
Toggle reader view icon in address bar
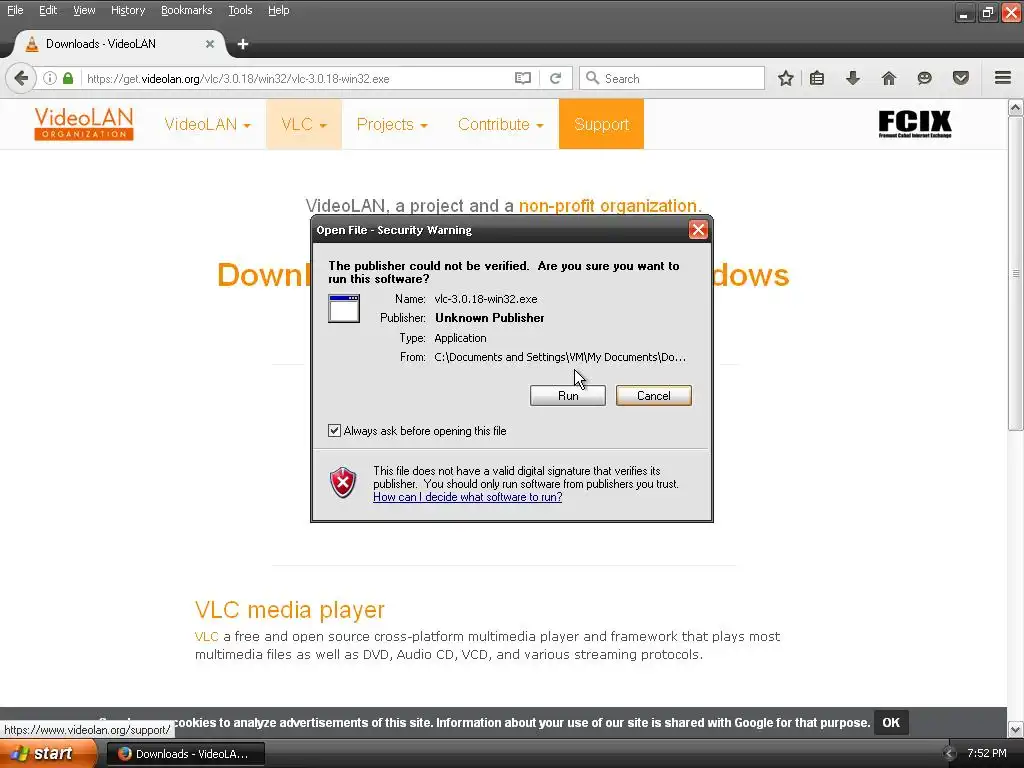point(522,78)
